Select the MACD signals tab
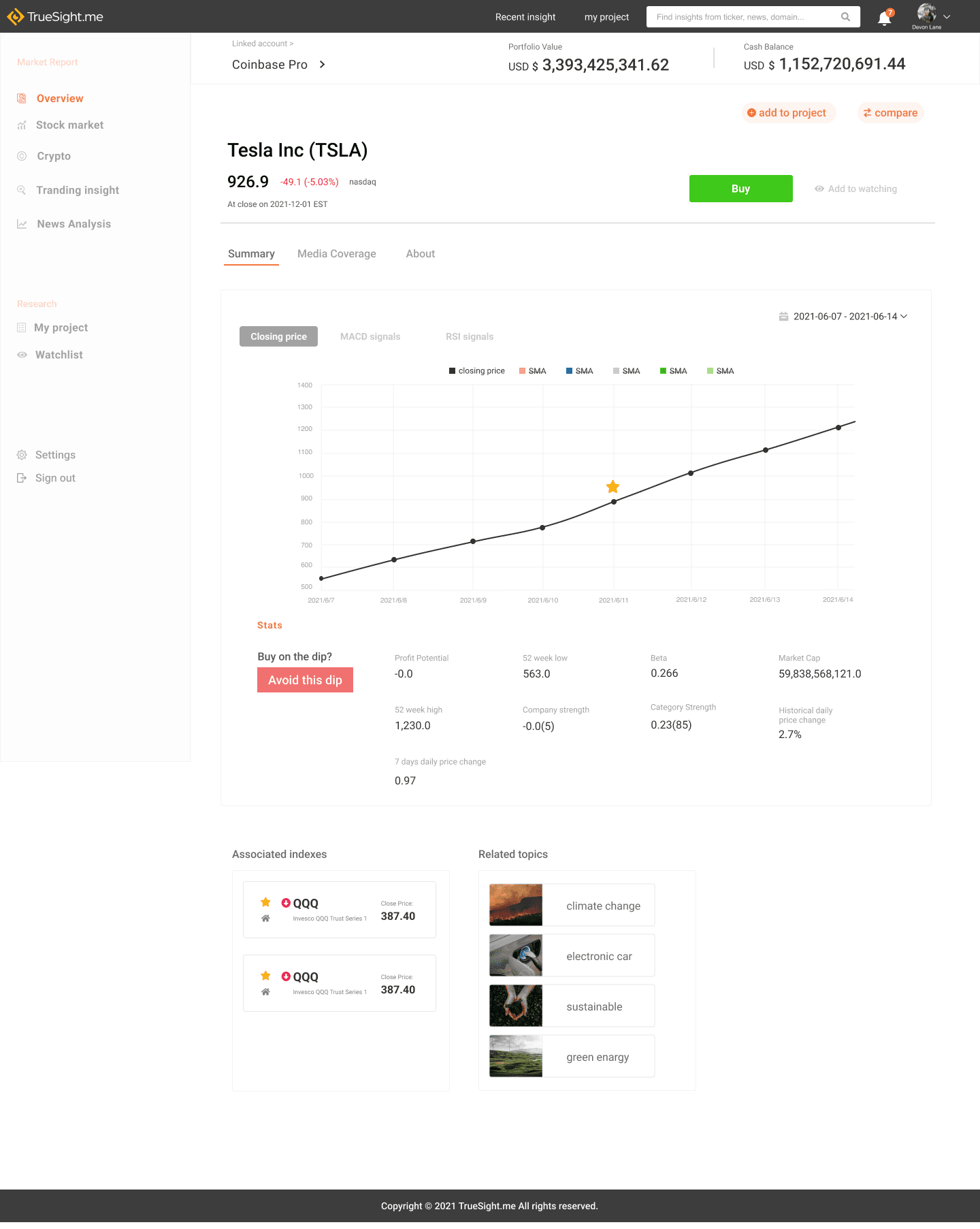The image size is (980, 1229). (370, 336)
